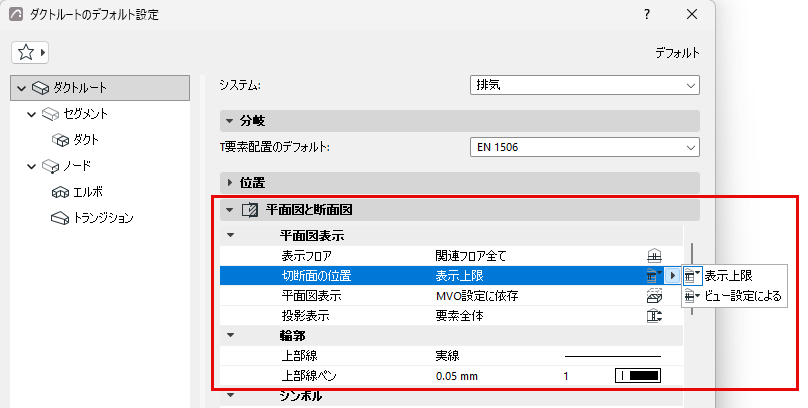
Task: Click the ダクト icon in tree
Action: pyautogui.click(x=60, y=140)
